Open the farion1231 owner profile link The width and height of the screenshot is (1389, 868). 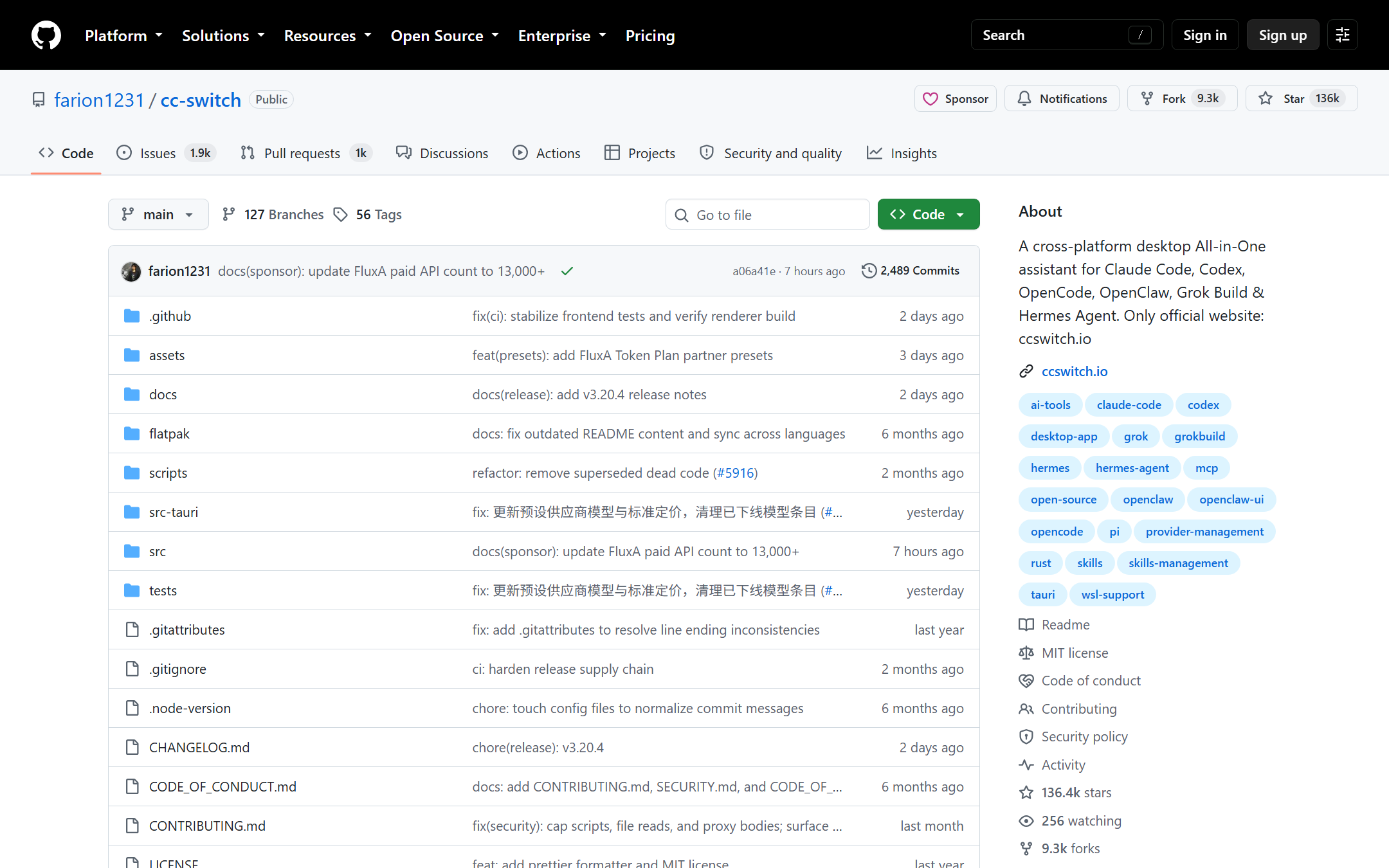[99, 100]
